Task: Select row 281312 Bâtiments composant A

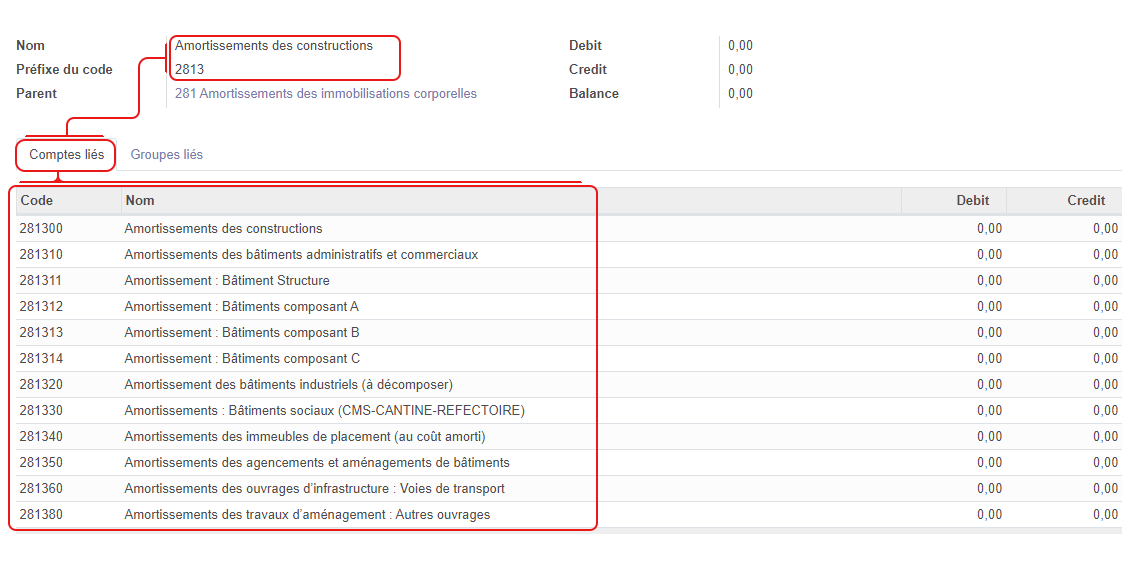Action: (569, 307)
